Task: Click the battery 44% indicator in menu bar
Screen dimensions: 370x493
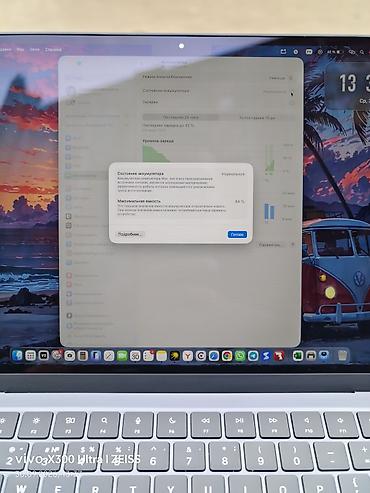Action: (x=335, y=52)
